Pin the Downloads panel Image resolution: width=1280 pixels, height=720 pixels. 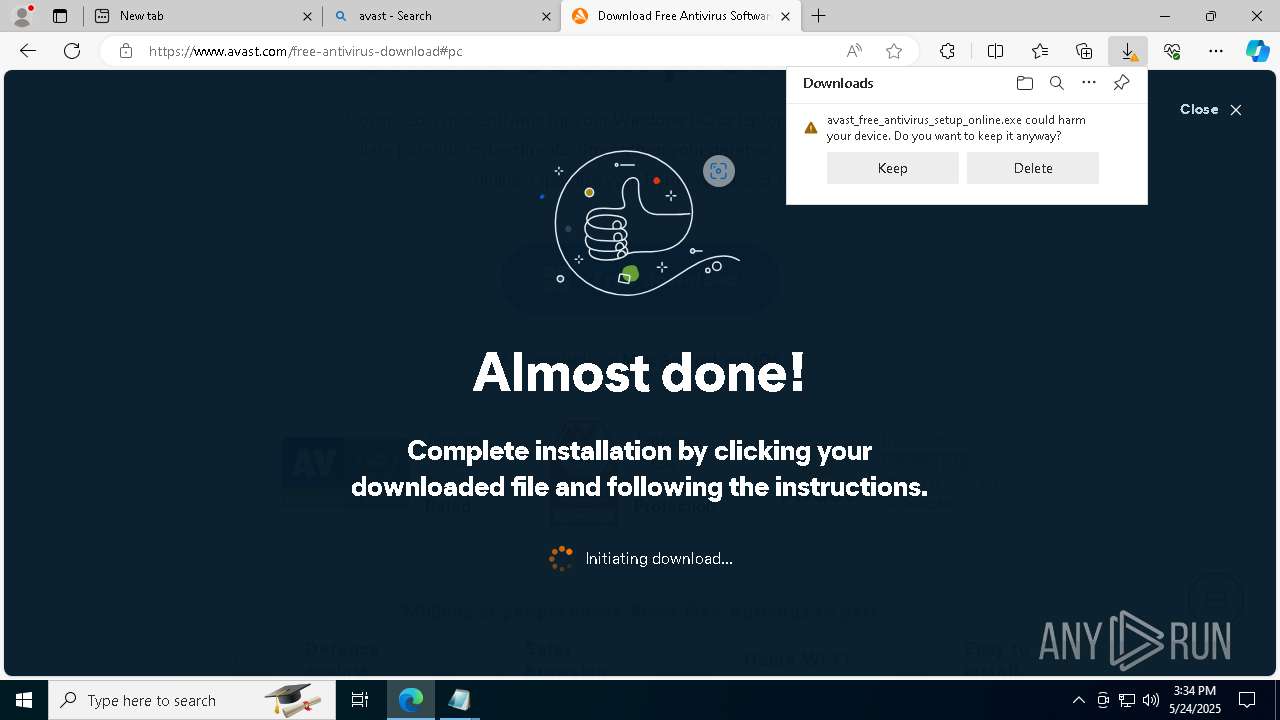[1121, 83]
